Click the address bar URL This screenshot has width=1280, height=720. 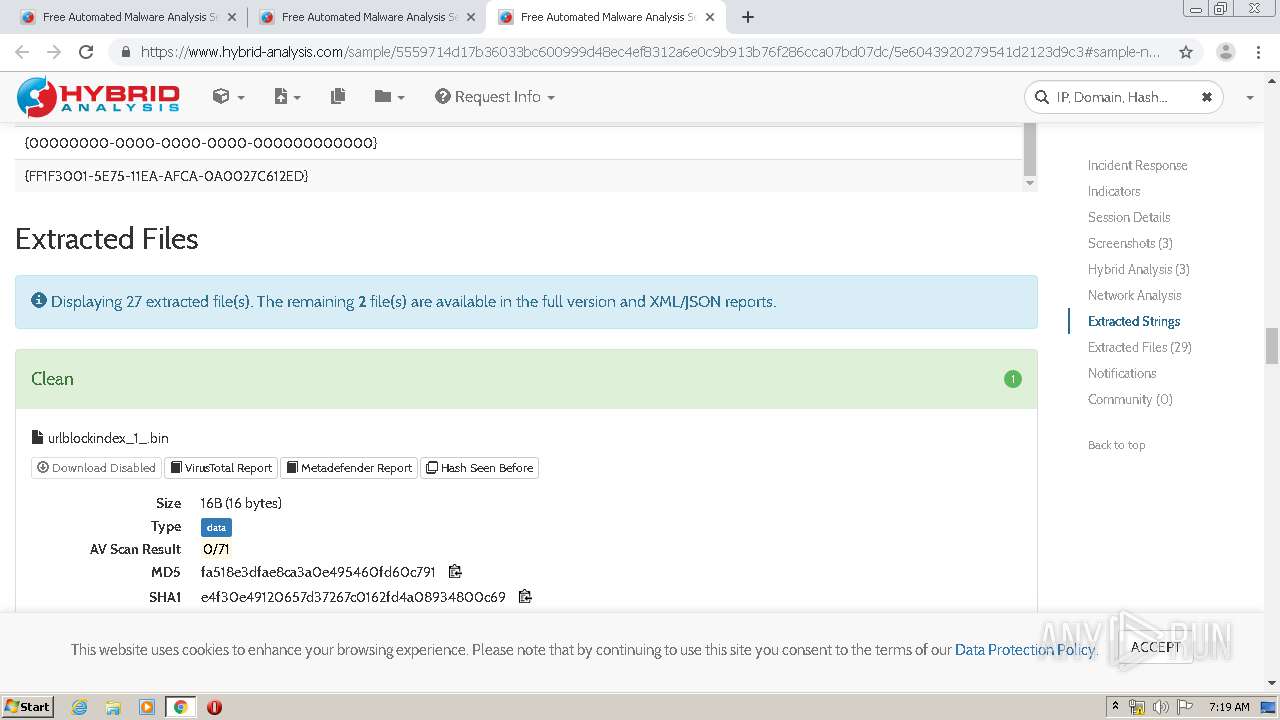[x=650, y=52]
